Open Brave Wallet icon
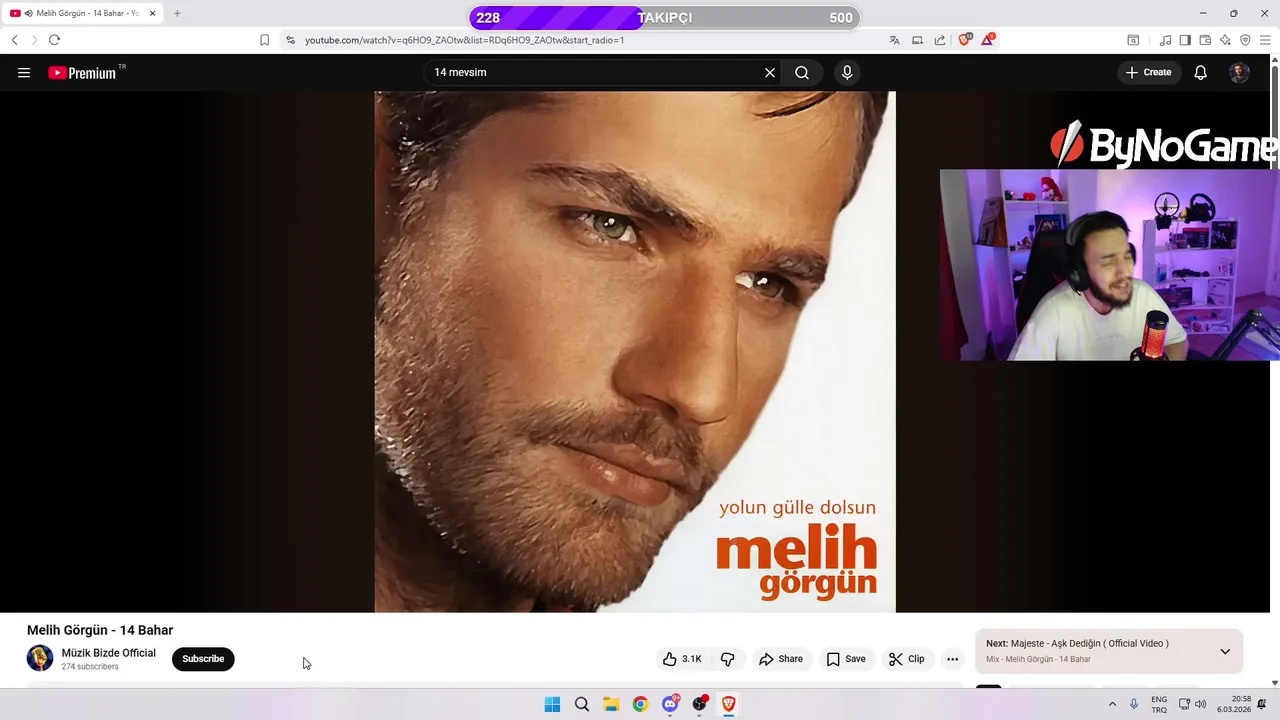The width and height of the screenshot is (1280, 720). (x=1205, y=40)
